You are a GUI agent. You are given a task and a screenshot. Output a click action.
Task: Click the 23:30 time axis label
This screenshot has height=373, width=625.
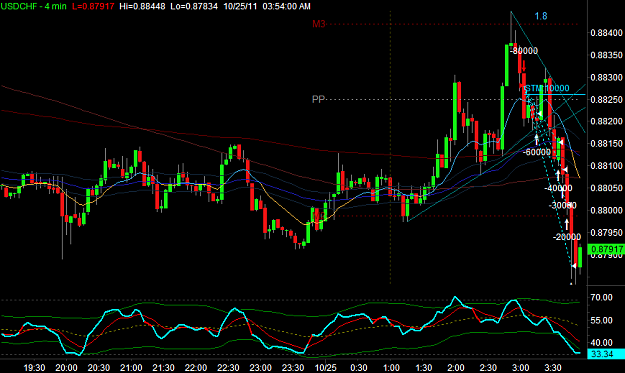tap(293, 367)
